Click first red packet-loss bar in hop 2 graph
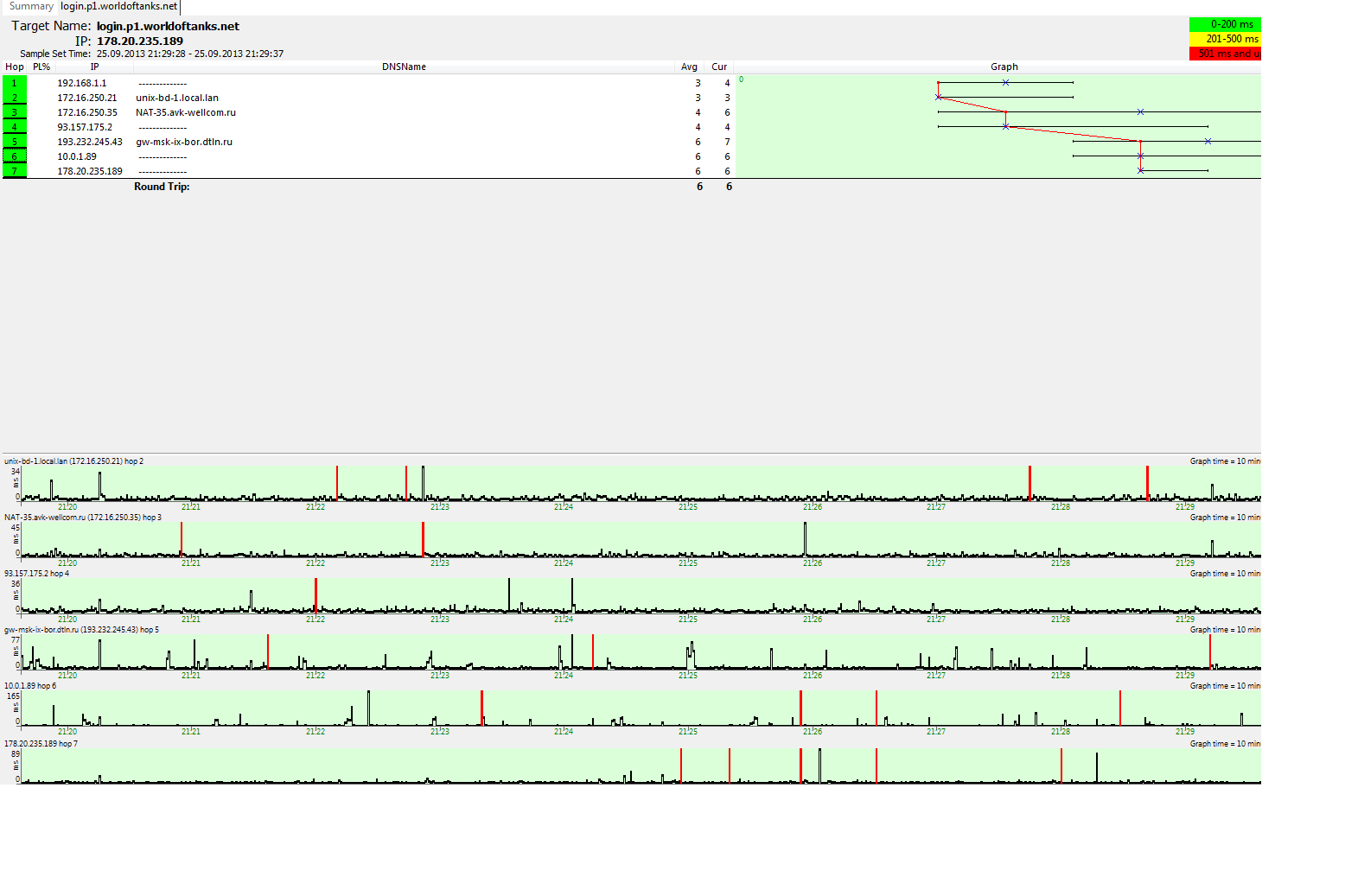1345x896 pixels. 337,483
